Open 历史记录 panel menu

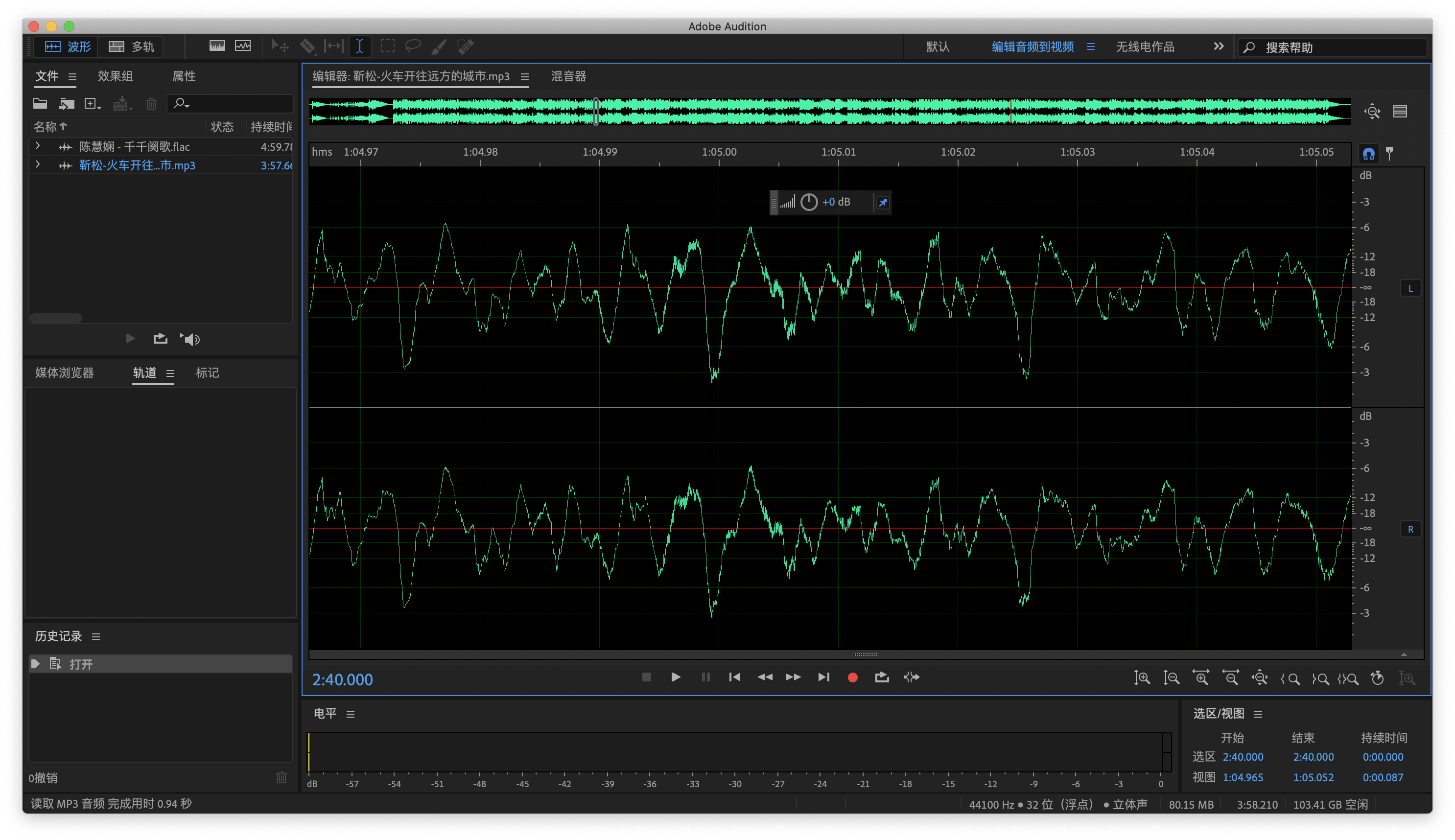coord(96,636)
